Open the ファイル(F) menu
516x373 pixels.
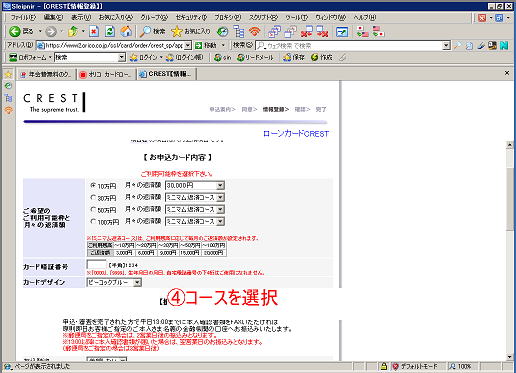tap(23, 17)
